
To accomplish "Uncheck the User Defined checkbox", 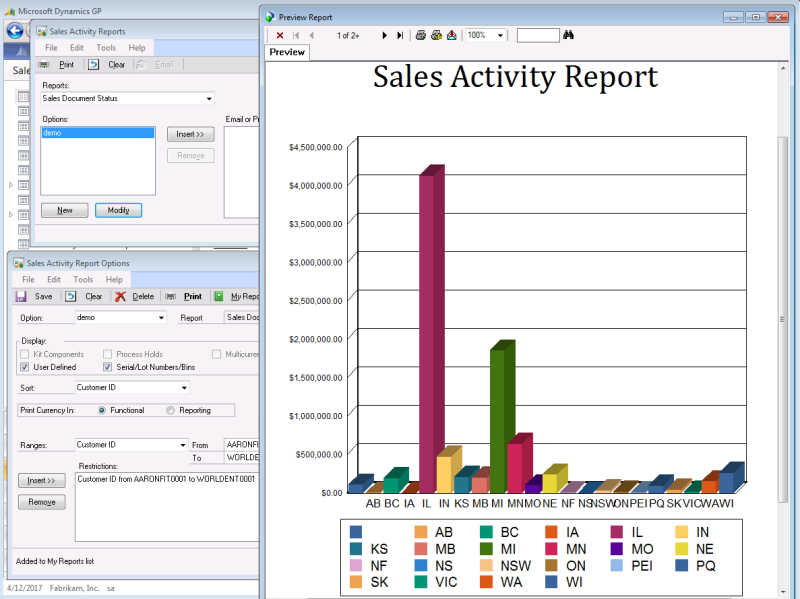I will click(x=25, y=367).
